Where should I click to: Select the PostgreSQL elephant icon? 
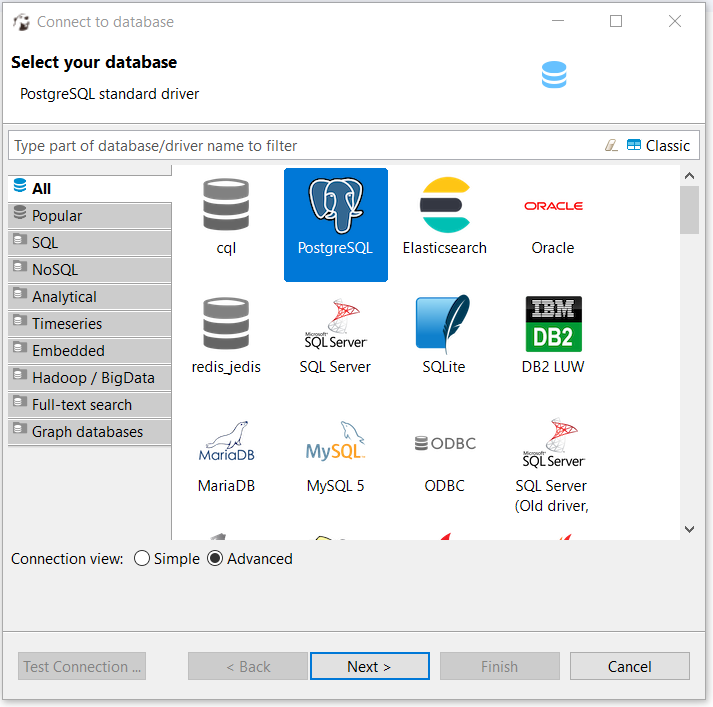click(x=336, y=206)
